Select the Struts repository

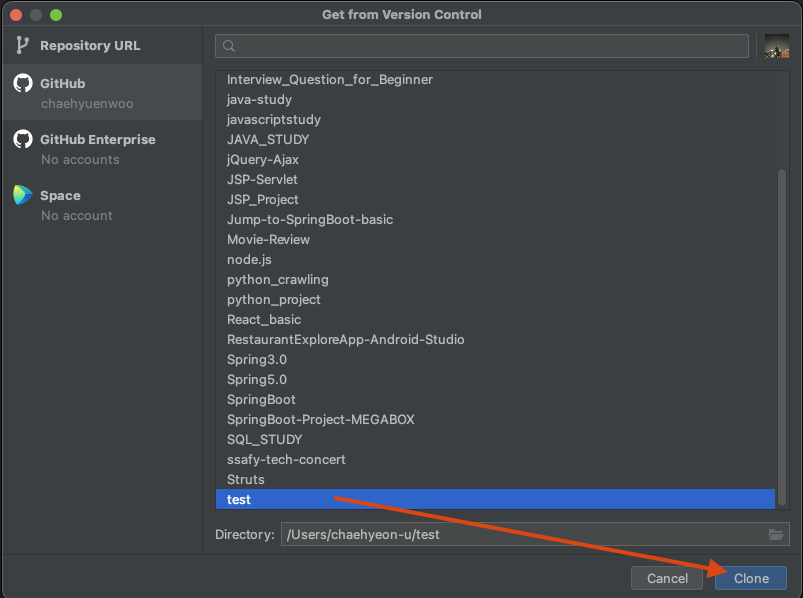click(495, 479)
